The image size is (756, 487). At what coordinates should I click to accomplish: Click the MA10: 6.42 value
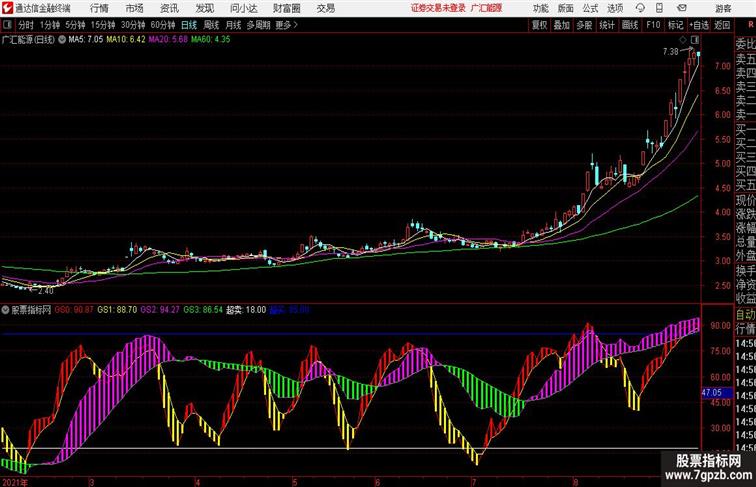pos(126,40)
